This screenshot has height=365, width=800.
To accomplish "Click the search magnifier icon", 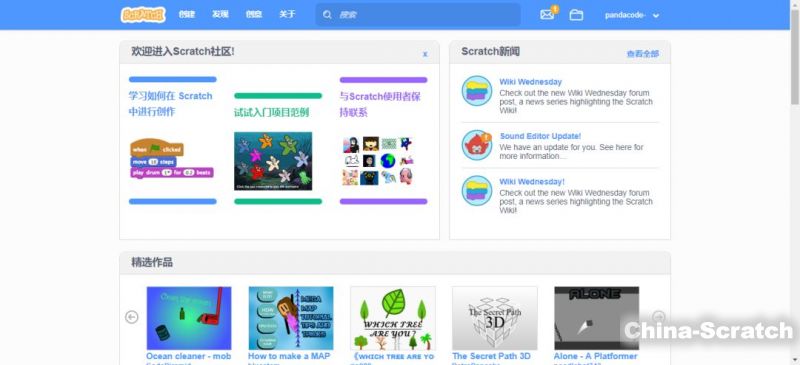I will tap(327, 15).
